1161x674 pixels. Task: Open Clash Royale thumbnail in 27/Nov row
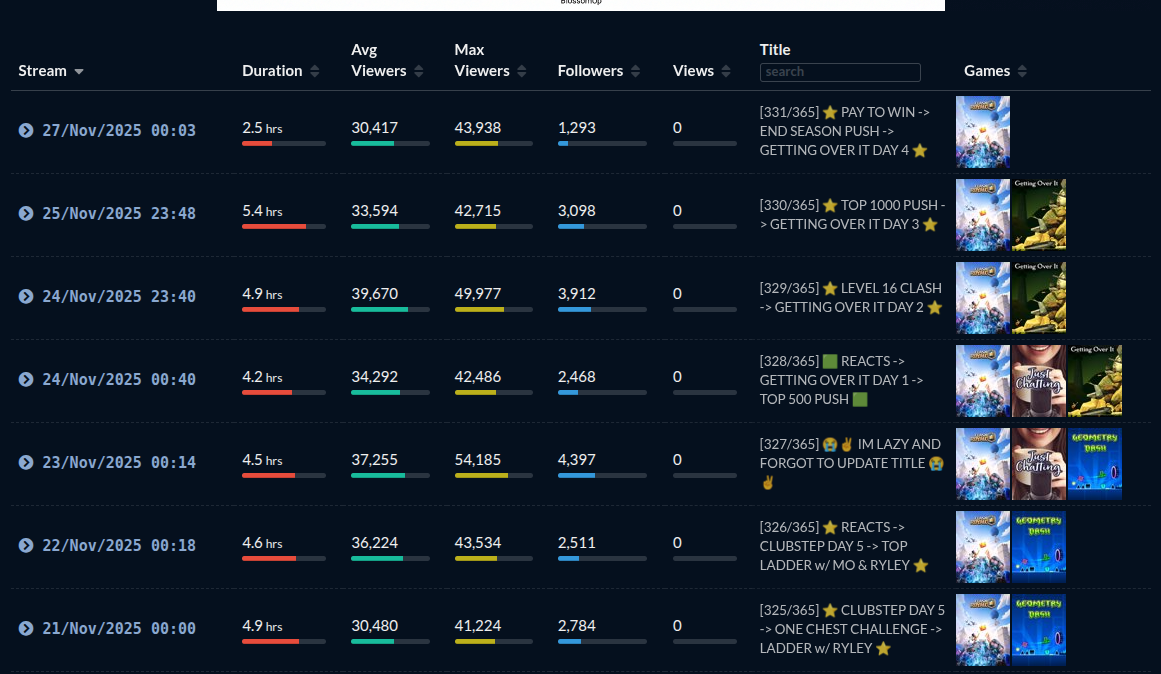pyautogui.click(x=983, y=132)
